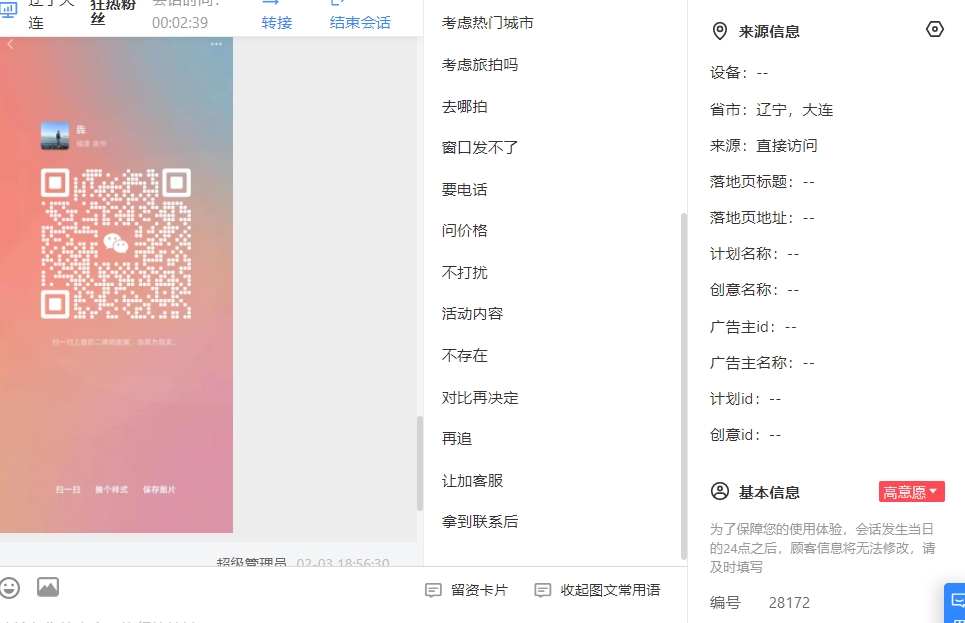Open 高意愿 intention dropdown
The height and width of the screenshot is (623, 965).
[x=911, y=492]
